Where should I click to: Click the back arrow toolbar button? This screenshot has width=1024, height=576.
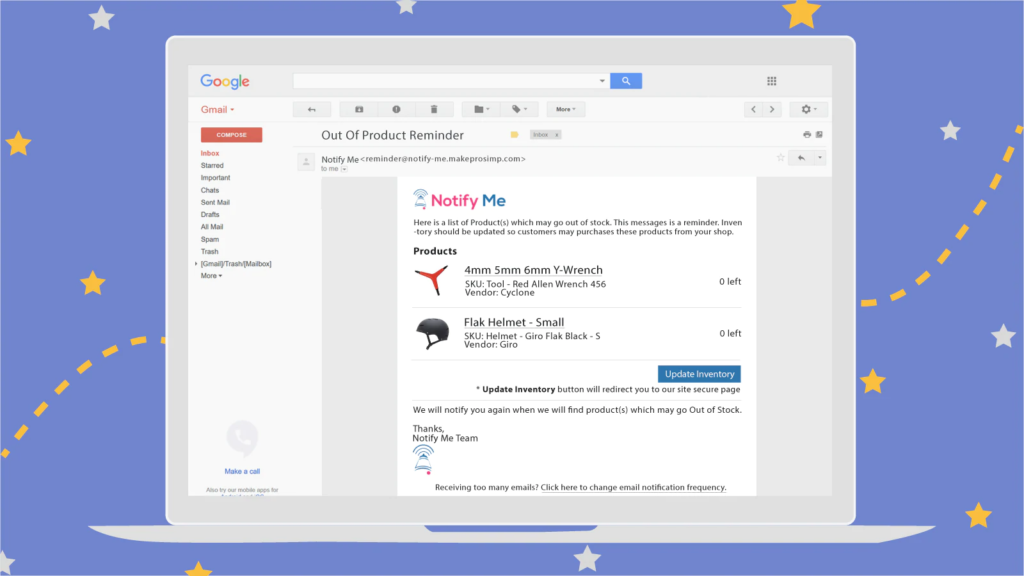coord(312,110)
